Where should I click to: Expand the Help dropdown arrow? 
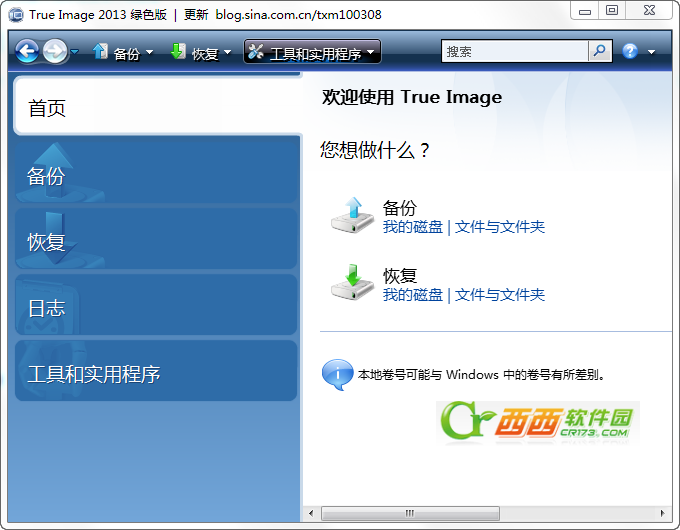pyautogui.click(x=651, y=52)
